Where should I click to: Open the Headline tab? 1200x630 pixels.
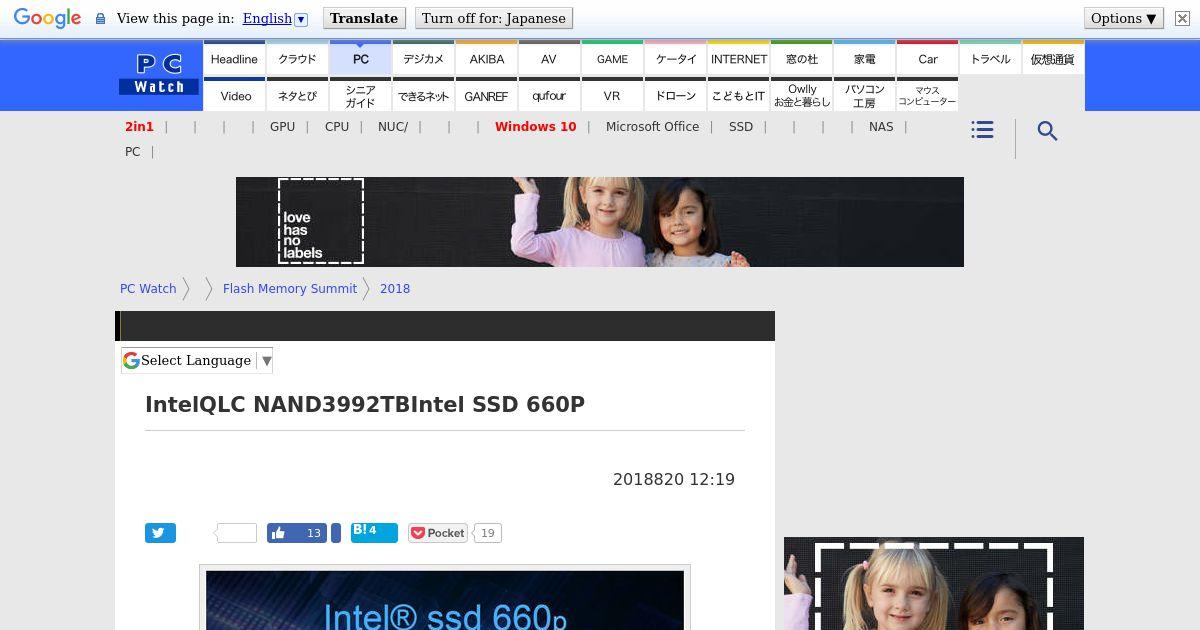click(x=234, y=59)
